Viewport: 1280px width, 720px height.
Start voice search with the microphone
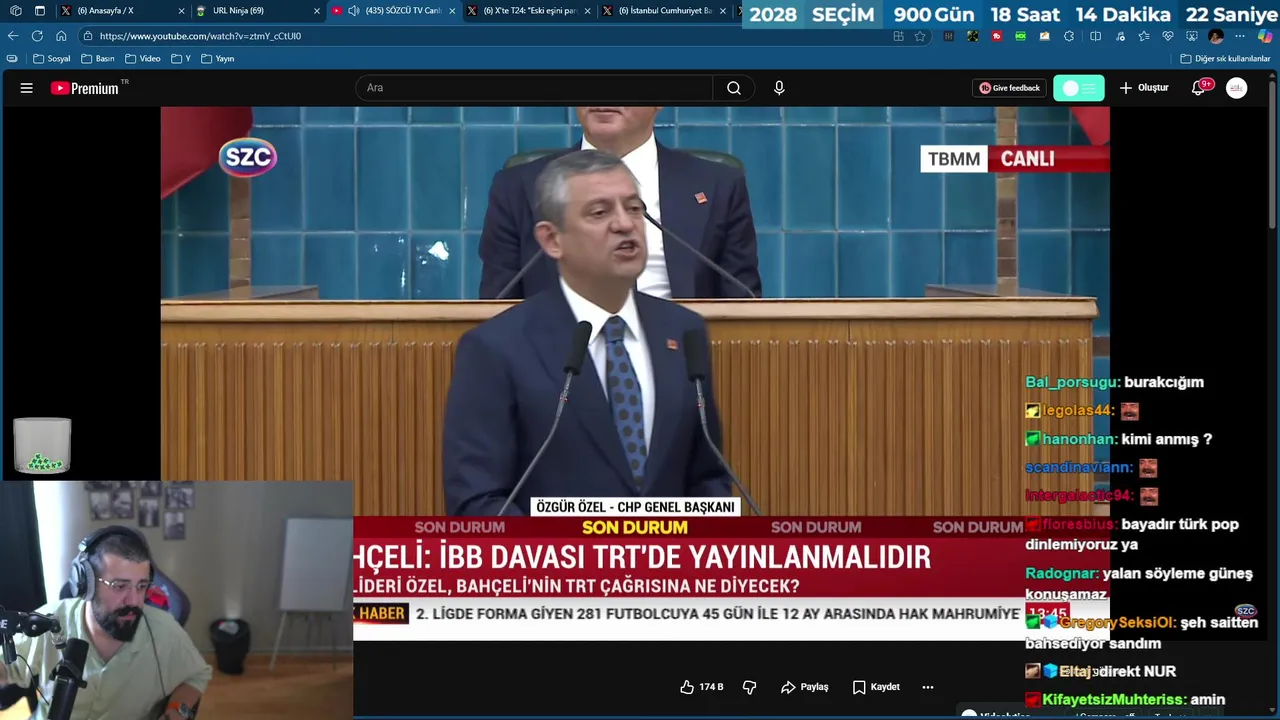click(779, 88)
